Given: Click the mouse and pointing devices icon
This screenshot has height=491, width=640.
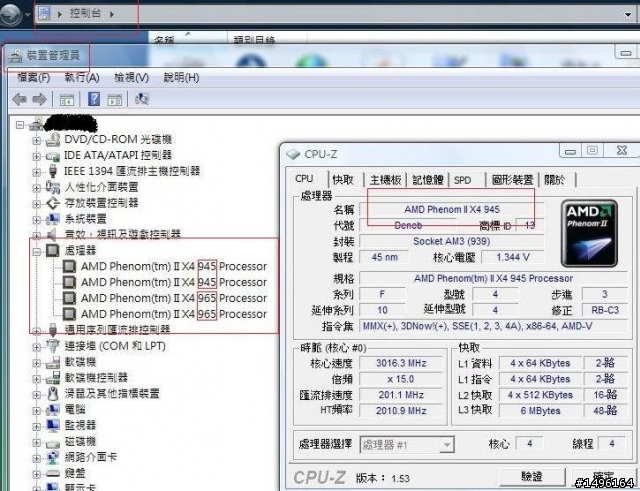Looking at the screenshot, I should (53, 393).
